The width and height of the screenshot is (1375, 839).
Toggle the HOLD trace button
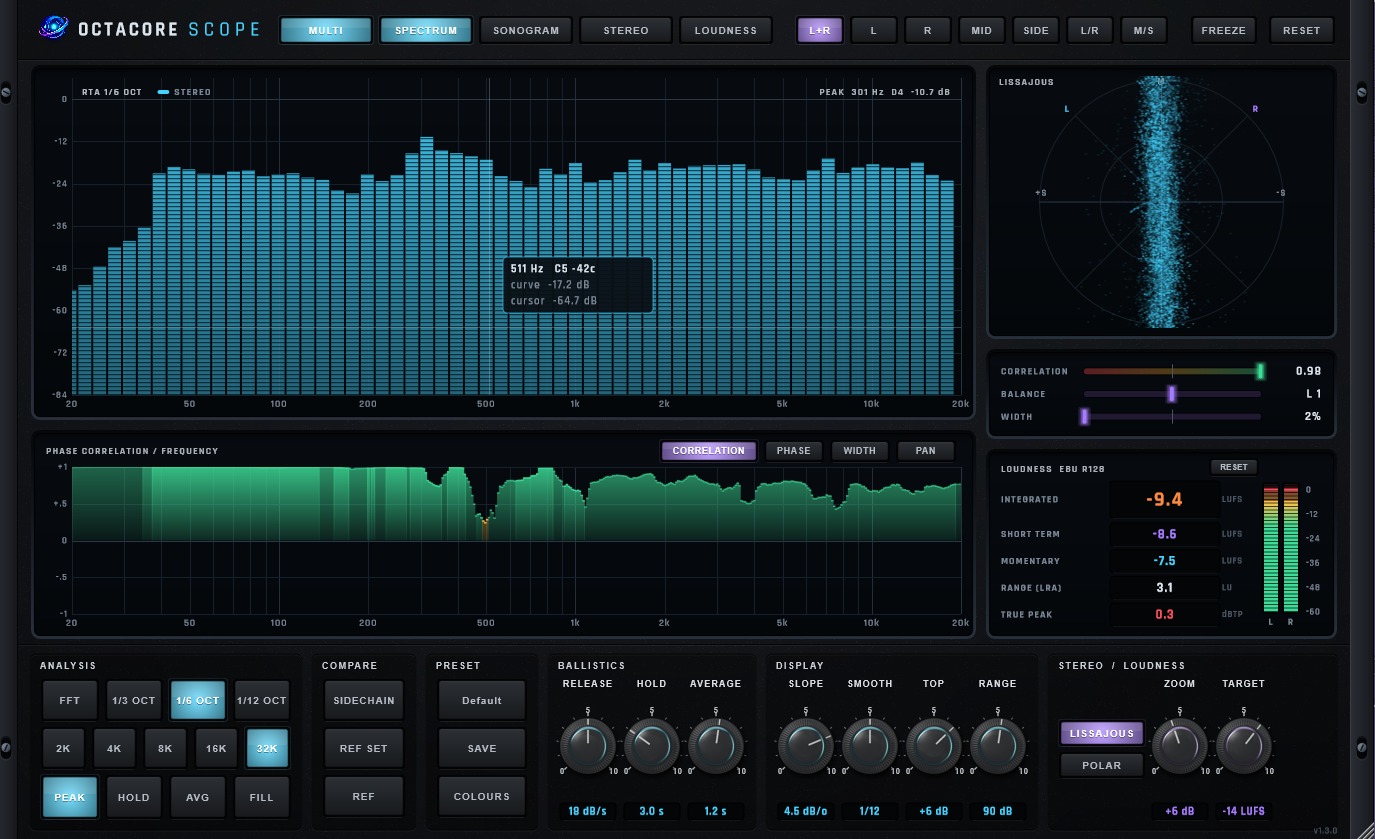(x=134, y=797)
